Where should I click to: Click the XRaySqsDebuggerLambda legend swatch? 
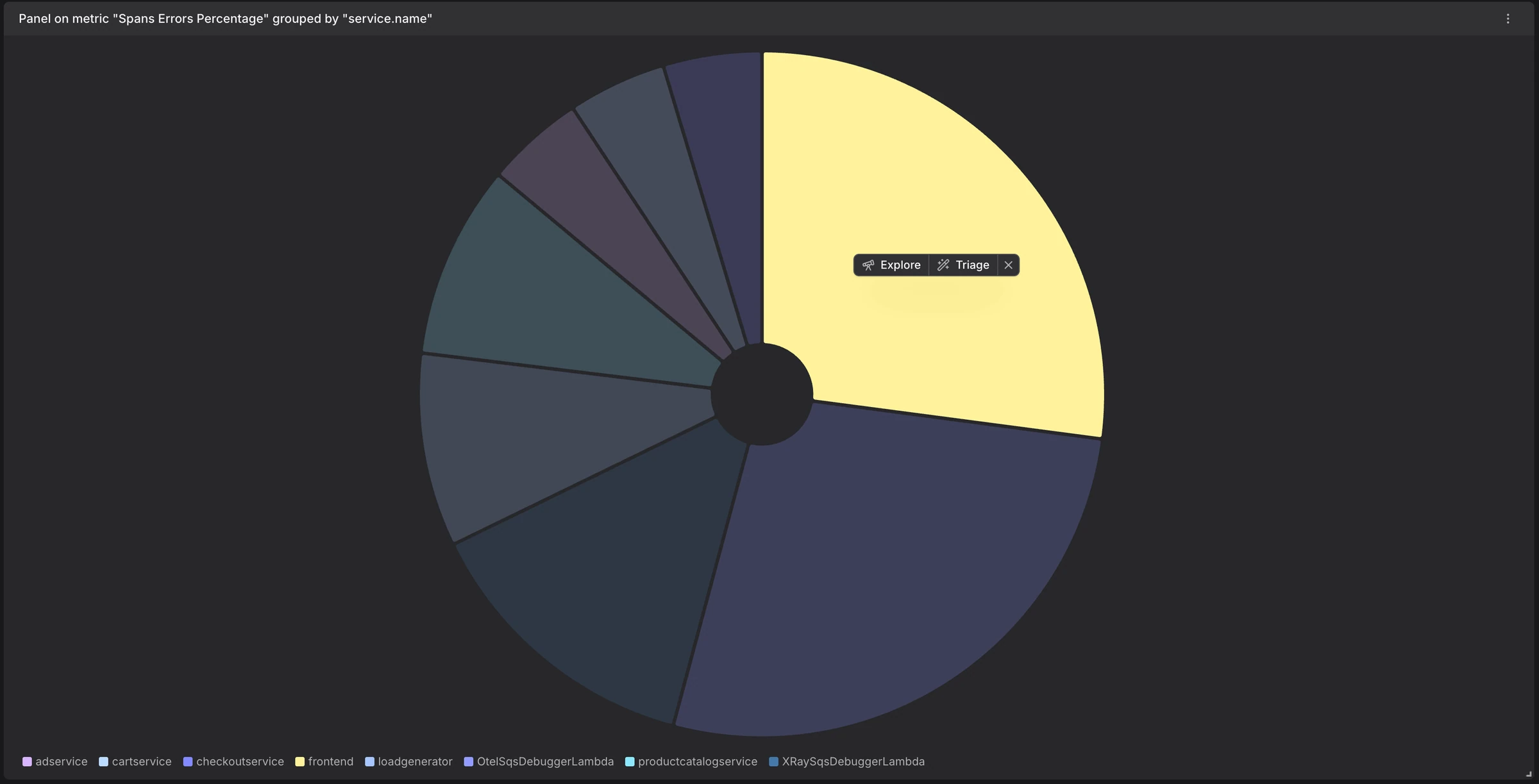(x=773, y=762)
